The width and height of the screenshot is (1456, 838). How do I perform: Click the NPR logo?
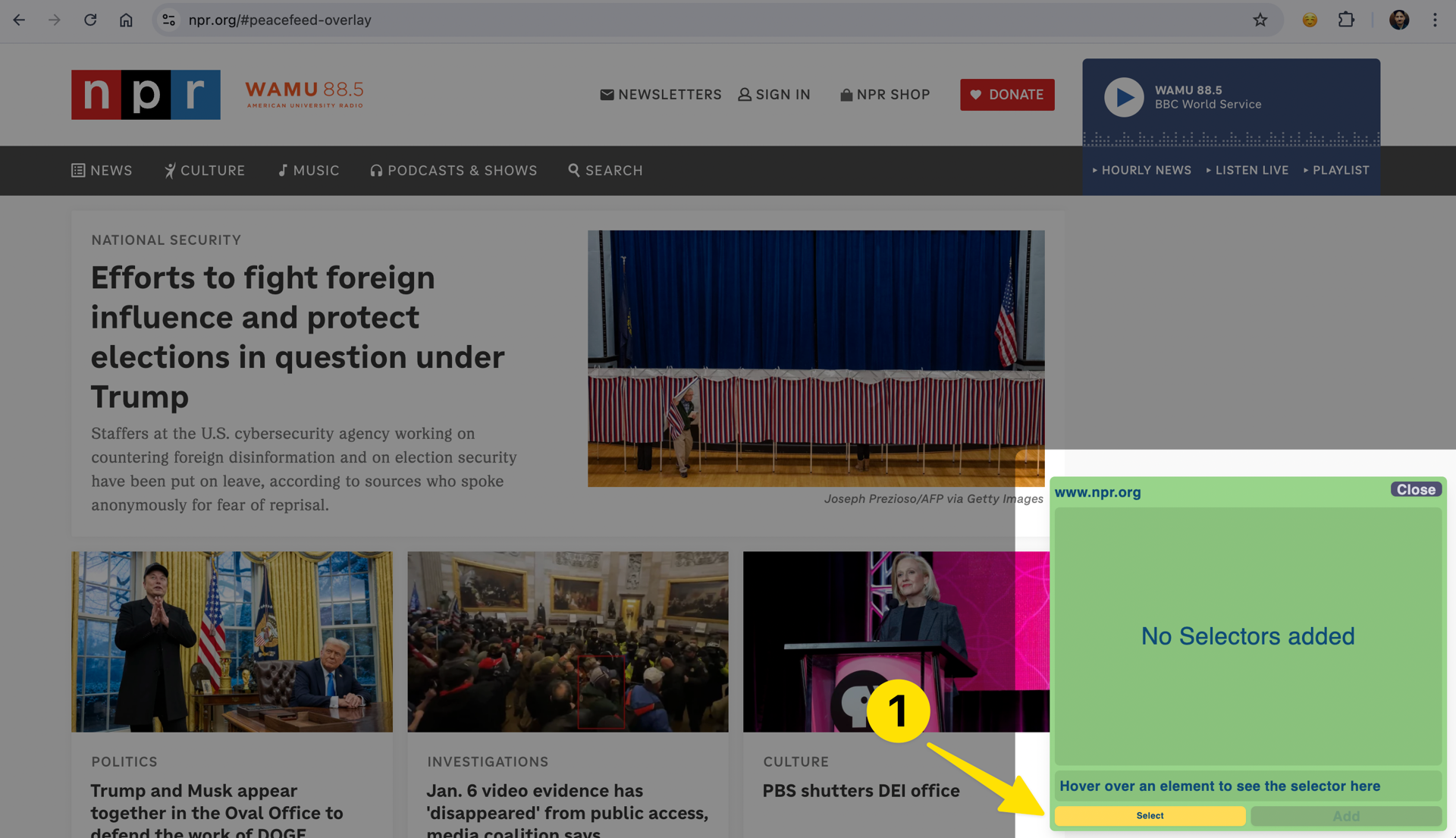pyautogui.click(x=146, y=95)
